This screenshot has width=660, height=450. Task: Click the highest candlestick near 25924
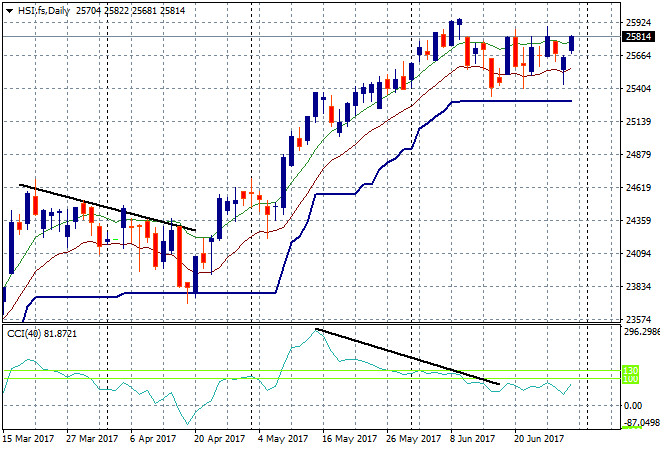click(x=460, y=22)
